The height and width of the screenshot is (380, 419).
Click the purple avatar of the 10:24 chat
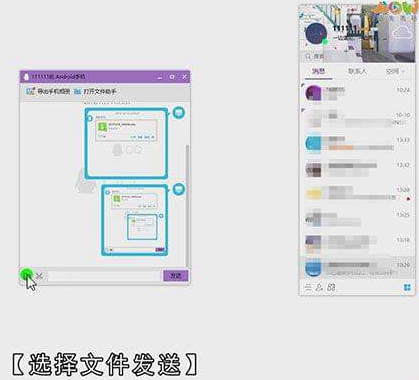(313, 93)
